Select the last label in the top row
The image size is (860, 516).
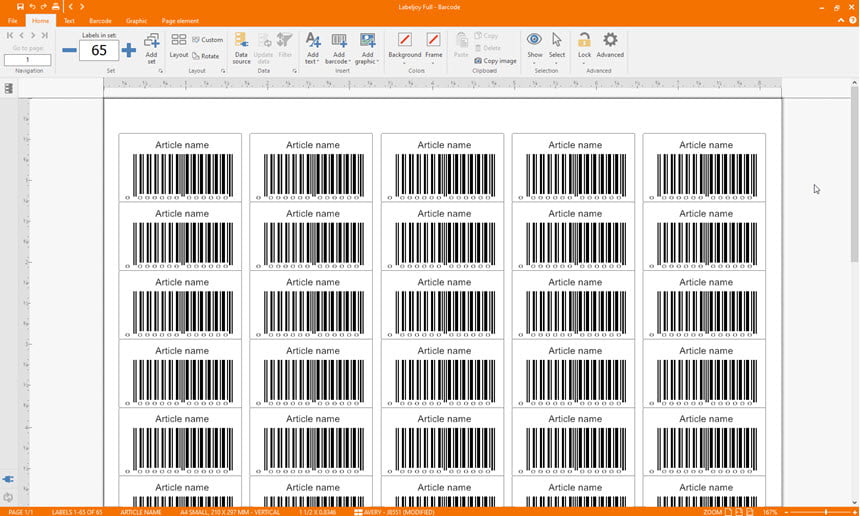click(704, 167)
